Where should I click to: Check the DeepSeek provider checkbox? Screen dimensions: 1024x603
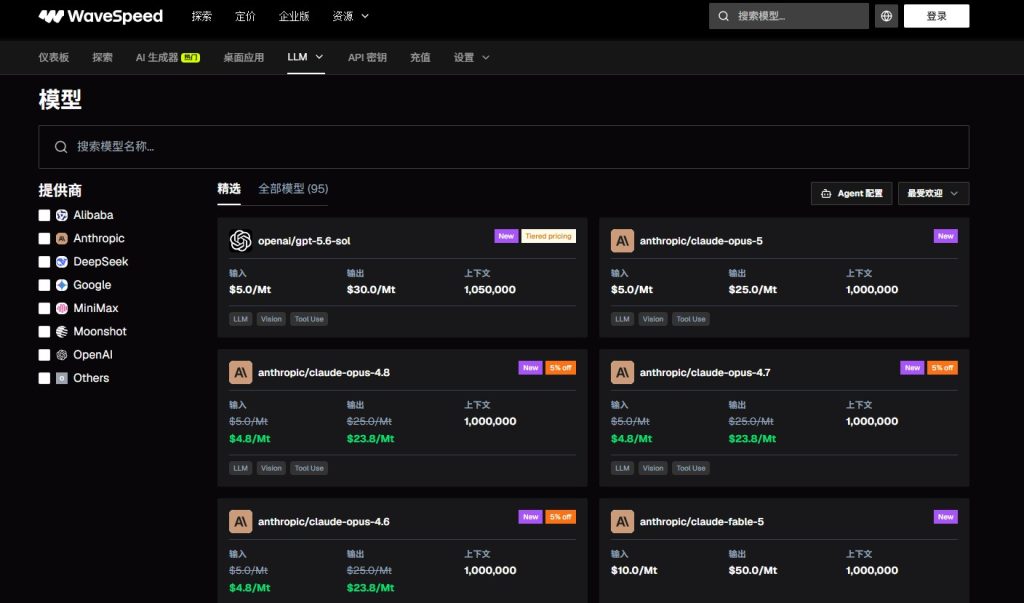click(44, 262)
